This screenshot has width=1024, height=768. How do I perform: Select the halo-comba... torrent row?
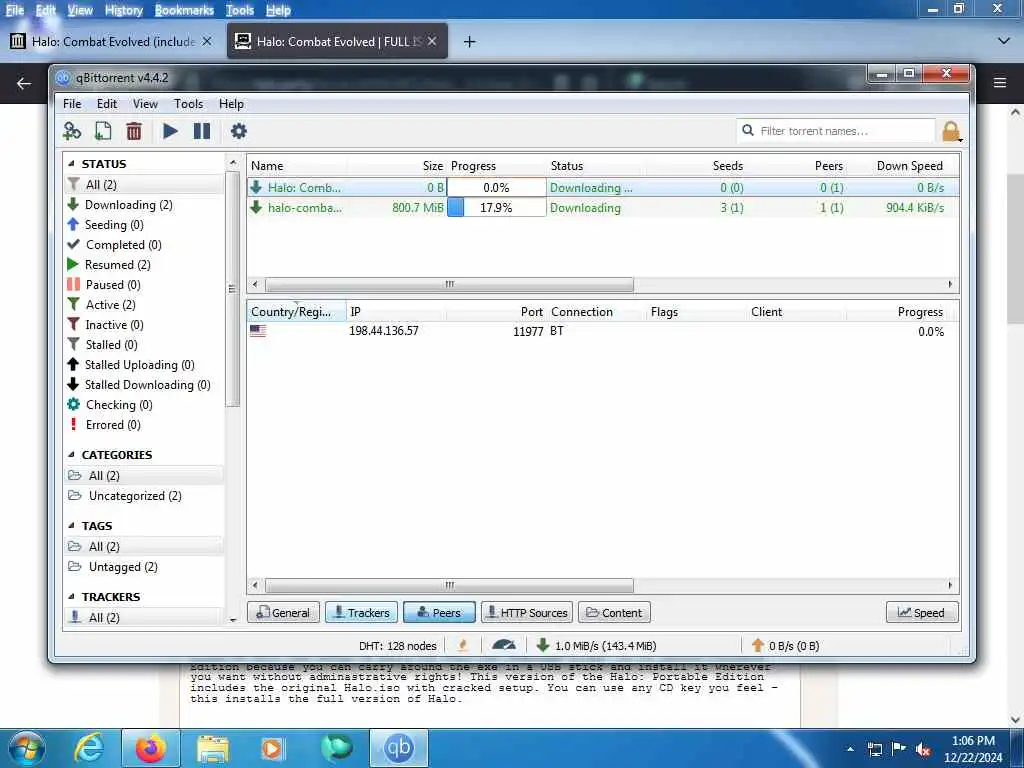[x=603, y=208]
